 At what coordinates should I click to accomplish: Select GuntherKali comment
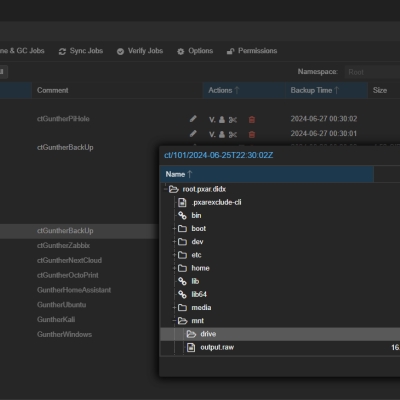pos(56,319)
